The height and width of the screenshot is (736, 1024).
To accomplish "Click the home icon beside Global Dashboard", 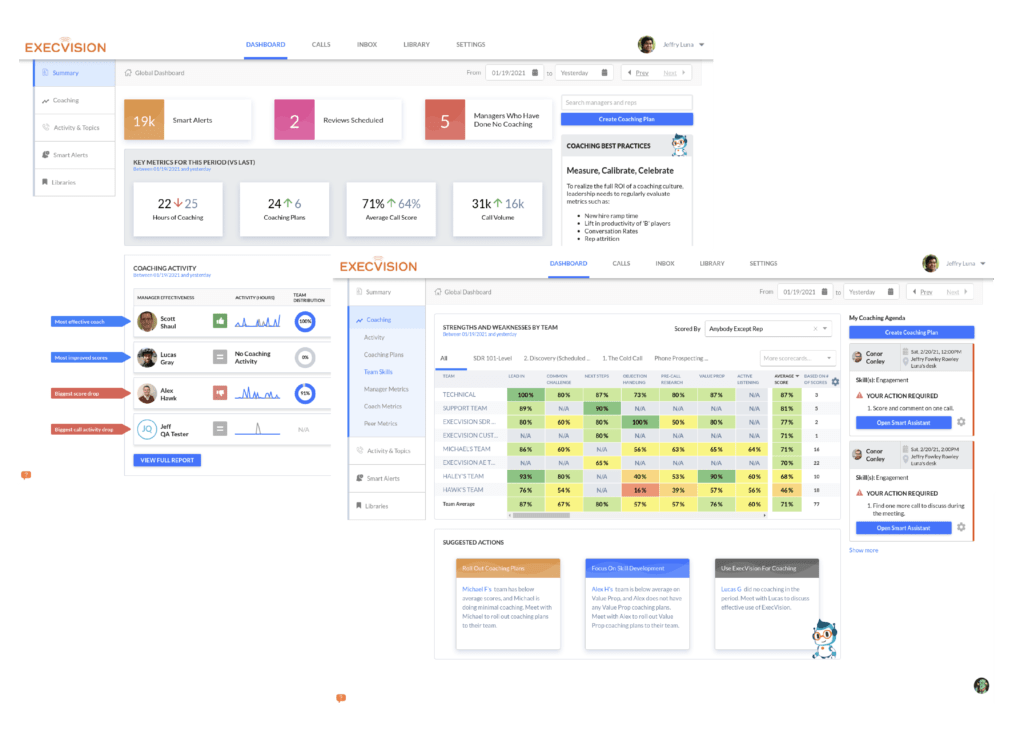I will point(437,292).
